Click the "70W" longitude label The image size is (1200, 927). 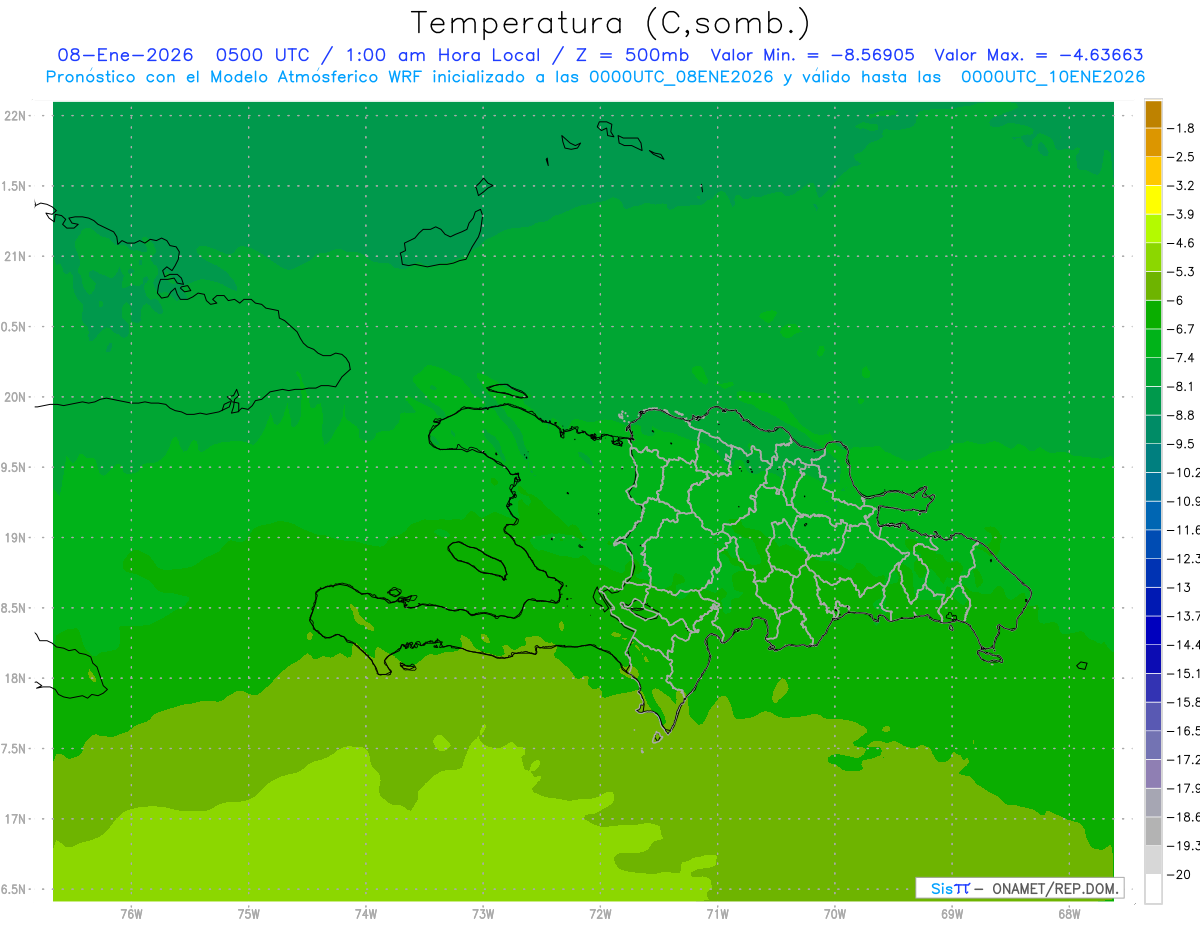coord(835,914)
